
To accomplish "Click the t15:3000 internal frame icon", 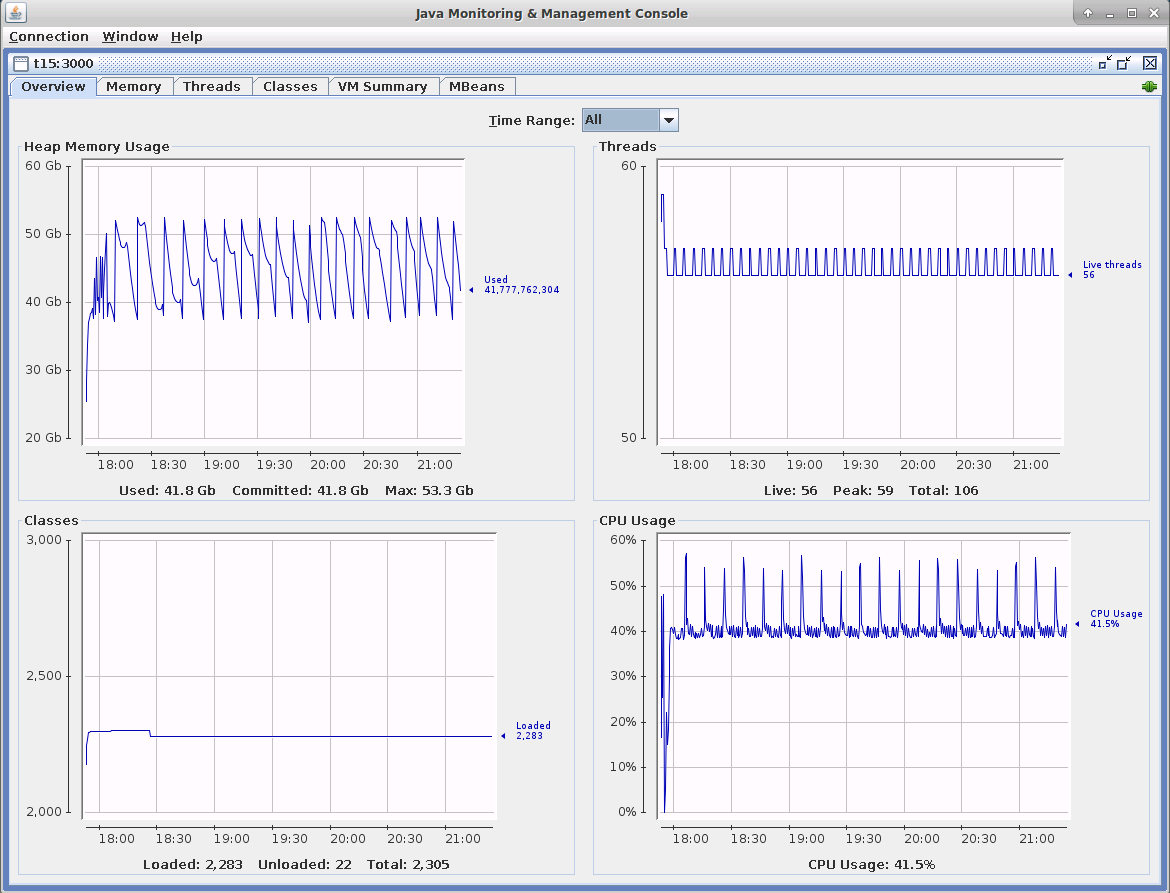I will pyautogui.click(x=21, y=63).
